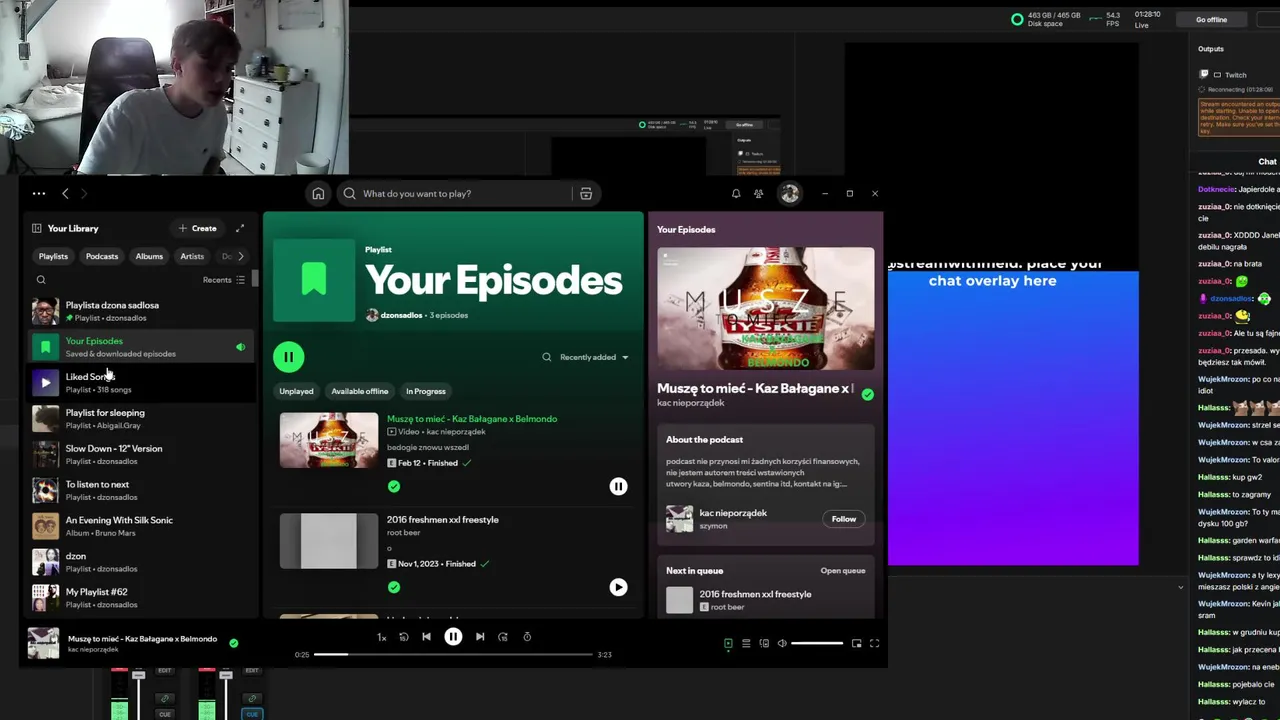Select the Playlists library filter
This screenshot has width=1280, height=720.
[53, 257]
